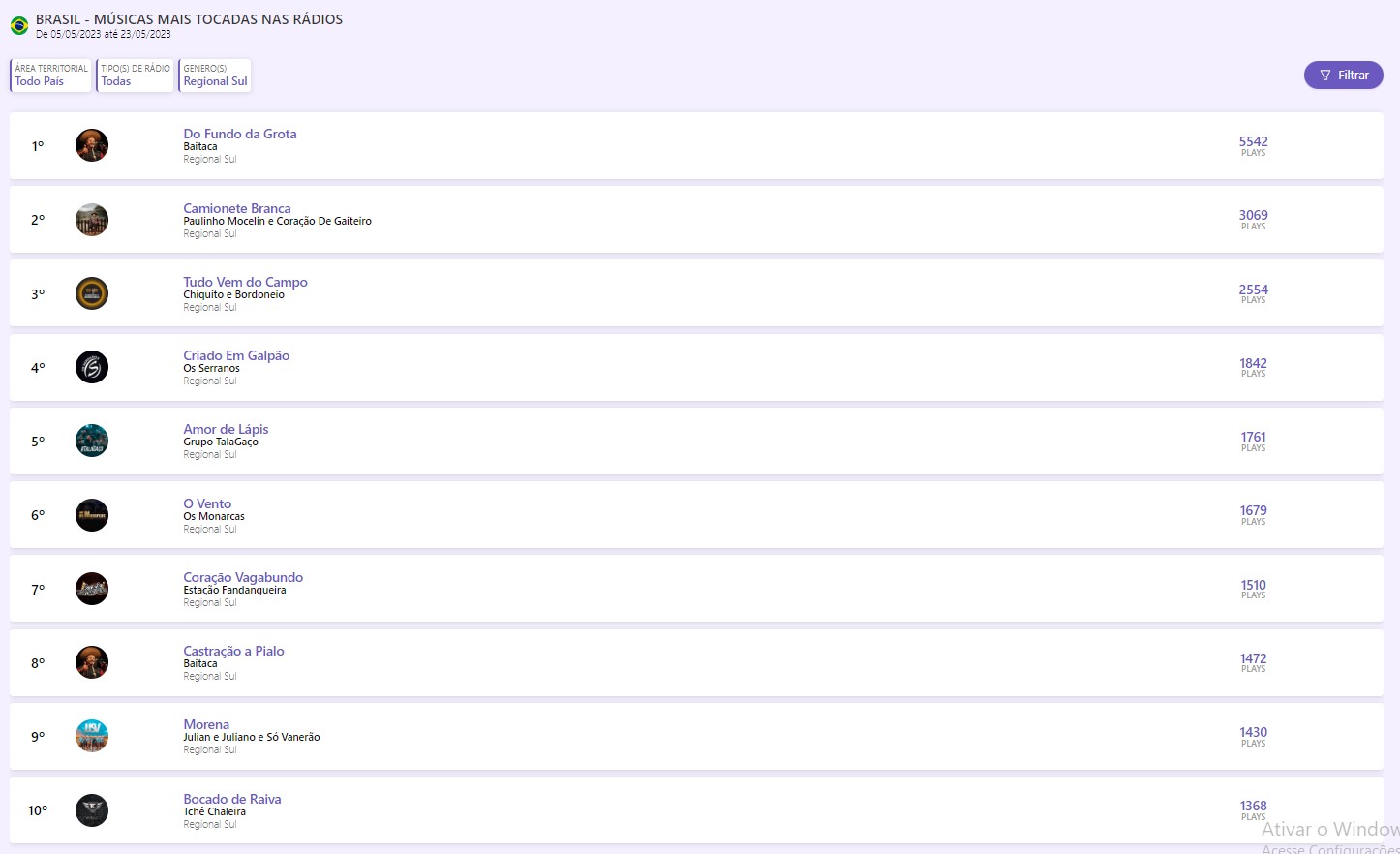Open the song Castração a Pialo
This screenshot has width=1400, height=854.
233,651
